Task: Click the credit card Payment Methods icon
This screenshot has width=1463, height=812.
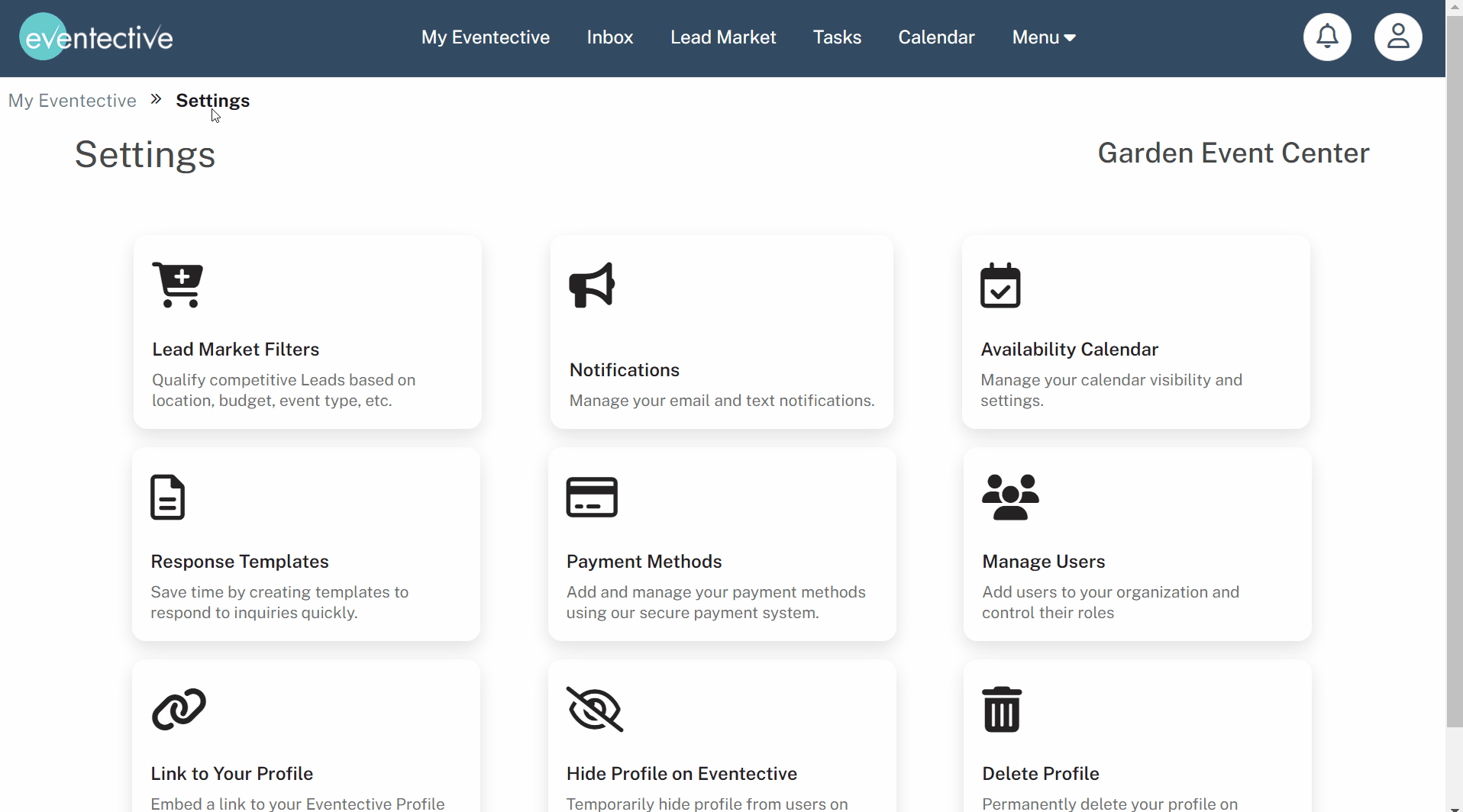Action: tap(592, 497)
